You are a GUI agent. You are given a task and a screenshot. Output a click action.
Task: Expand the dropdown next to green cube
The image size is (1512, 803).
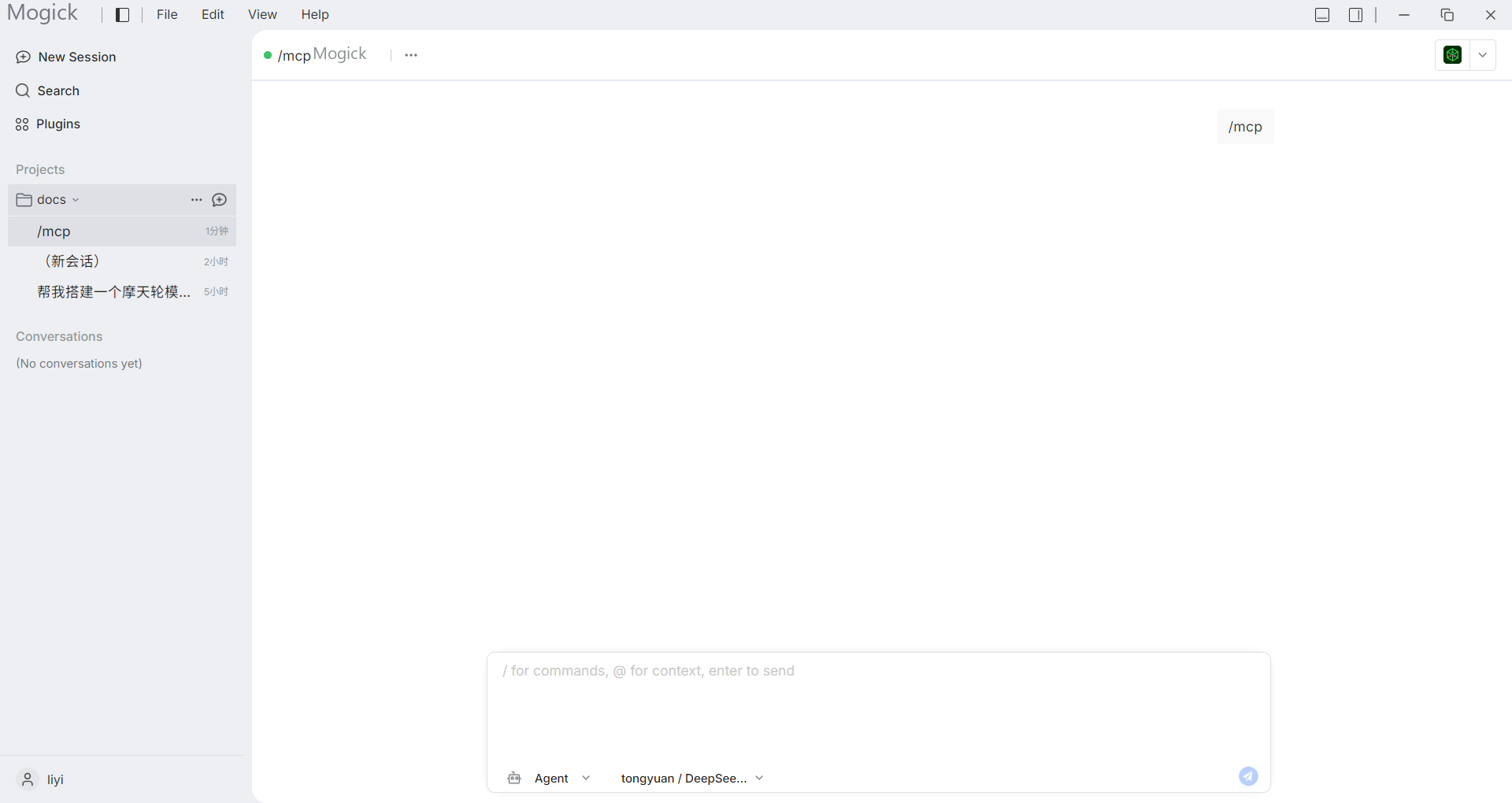[1482, 55]
